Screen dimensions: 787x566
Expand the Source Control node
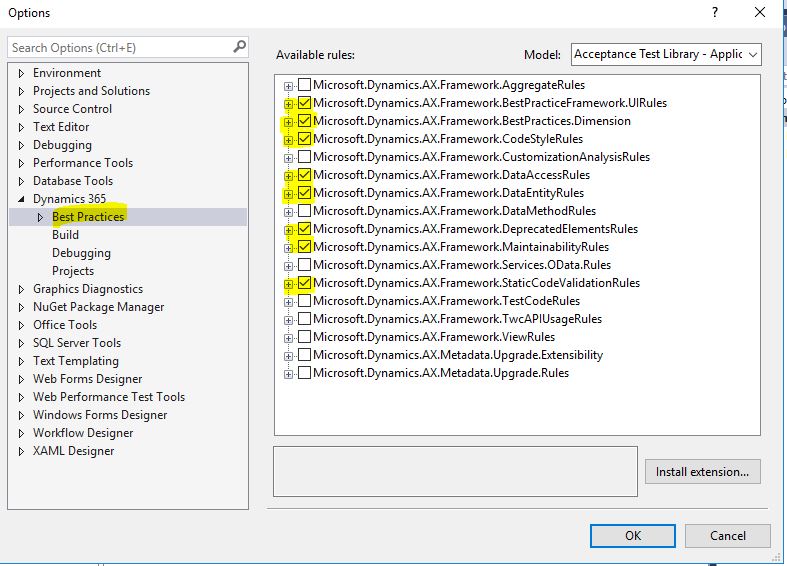point(21,109)
